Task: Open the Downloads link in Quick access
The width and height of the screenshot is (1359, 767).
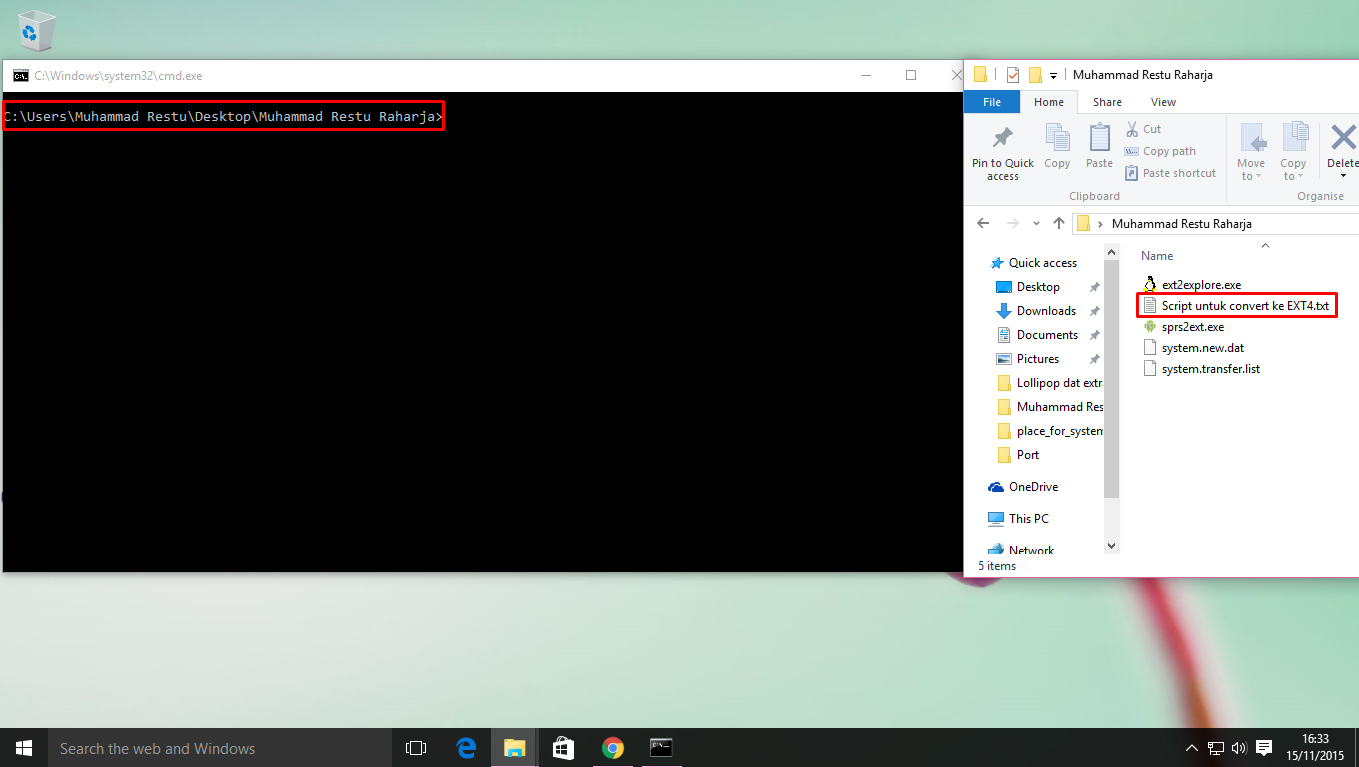Action: (1043, 310)
